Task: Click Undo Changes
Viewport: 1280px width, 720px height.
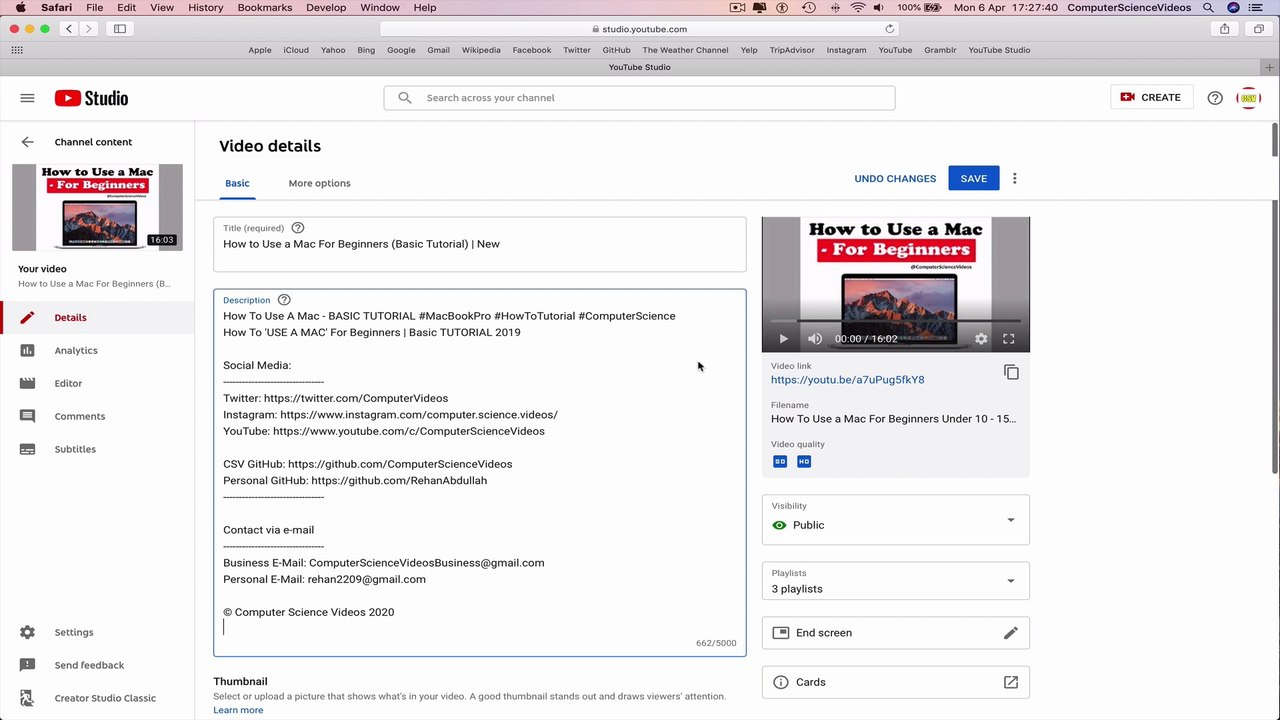Action: coord(895,178)
